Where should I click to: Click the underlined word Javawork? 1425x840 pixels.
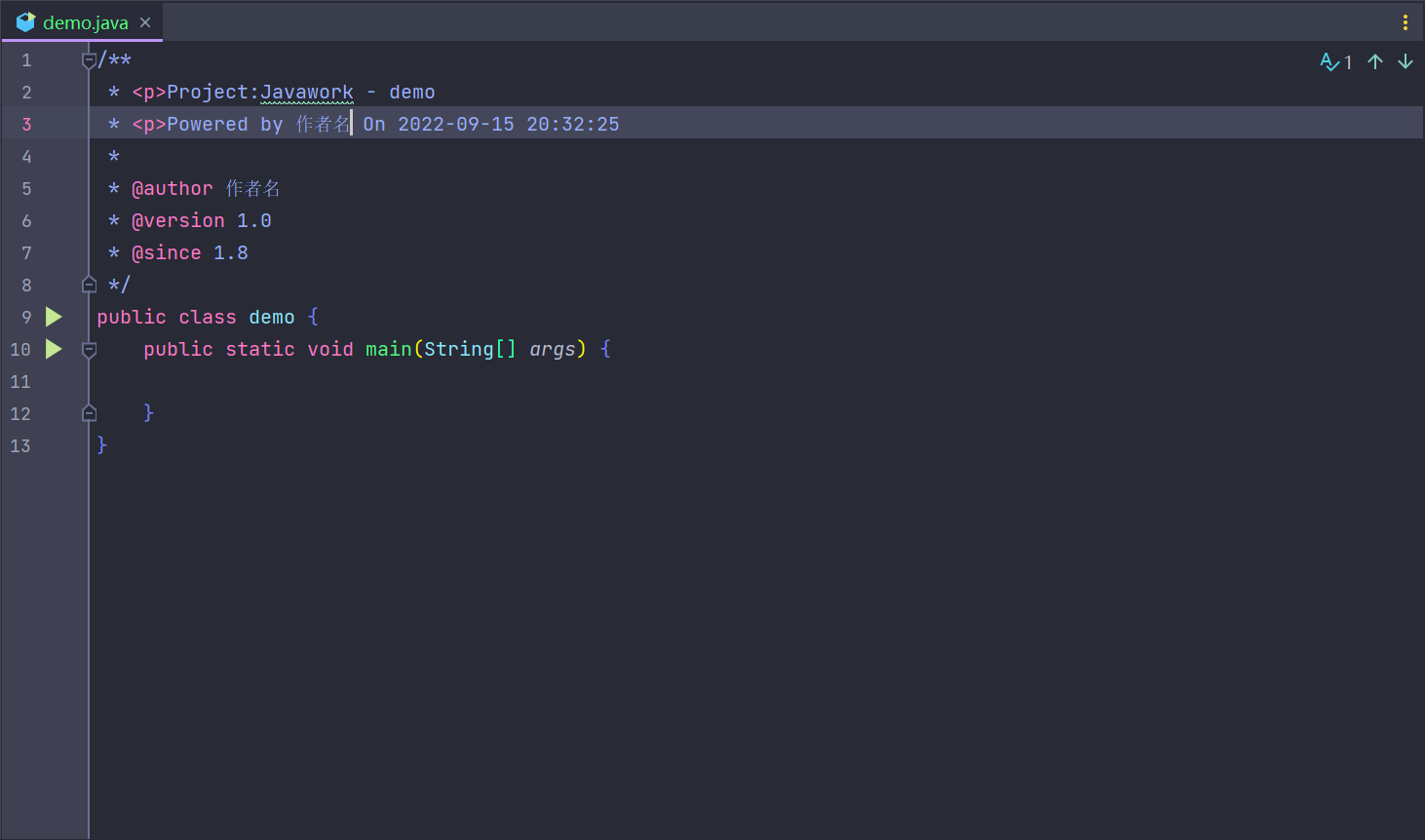tap(307, 93)
